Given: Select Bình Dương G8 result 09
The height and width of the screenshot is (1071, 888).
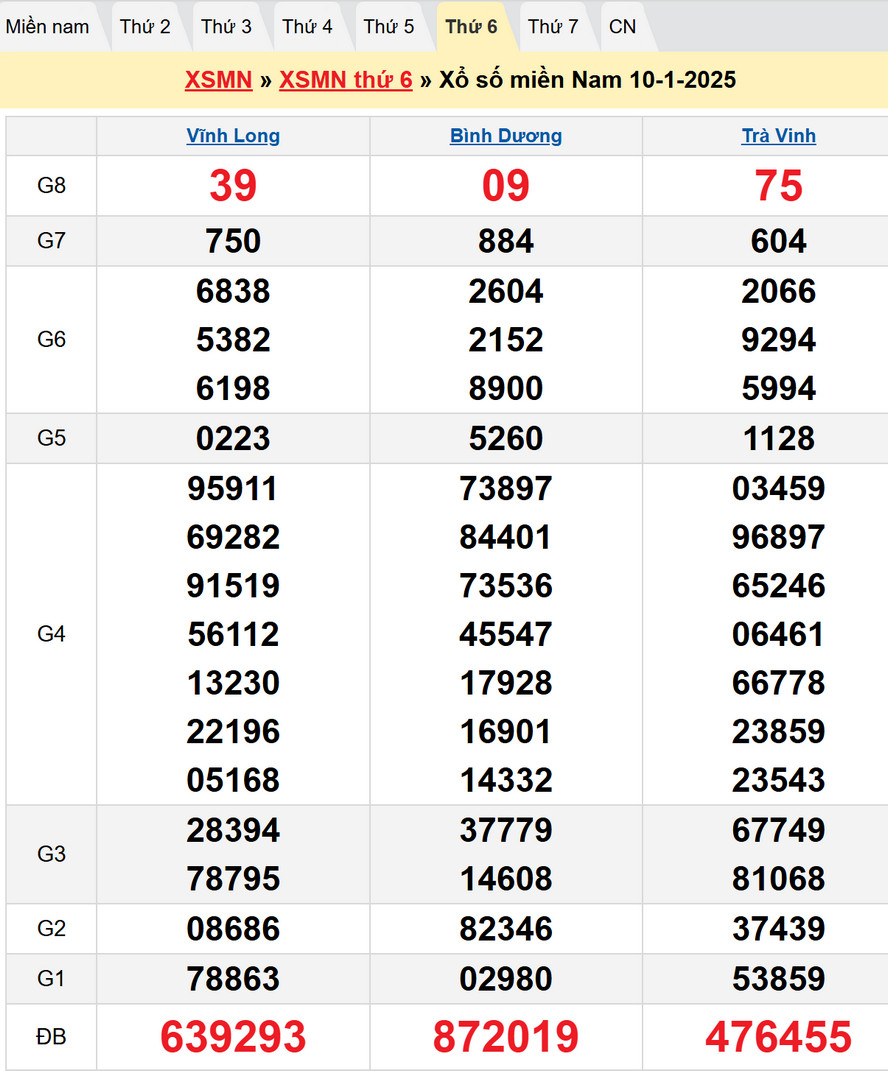Looking at the screenshot, I should (x=506, y=186).
